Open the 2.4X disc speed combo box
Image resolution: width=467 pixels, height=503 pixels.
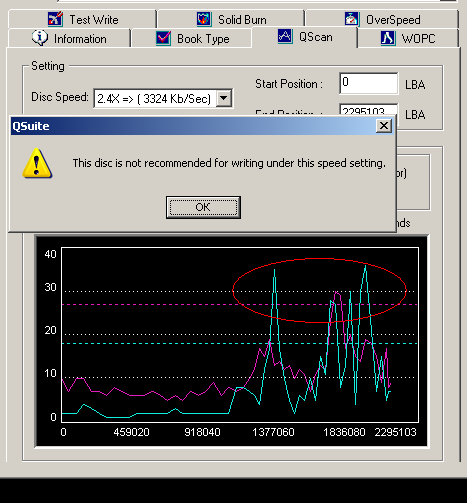click(x=163, y=98)
